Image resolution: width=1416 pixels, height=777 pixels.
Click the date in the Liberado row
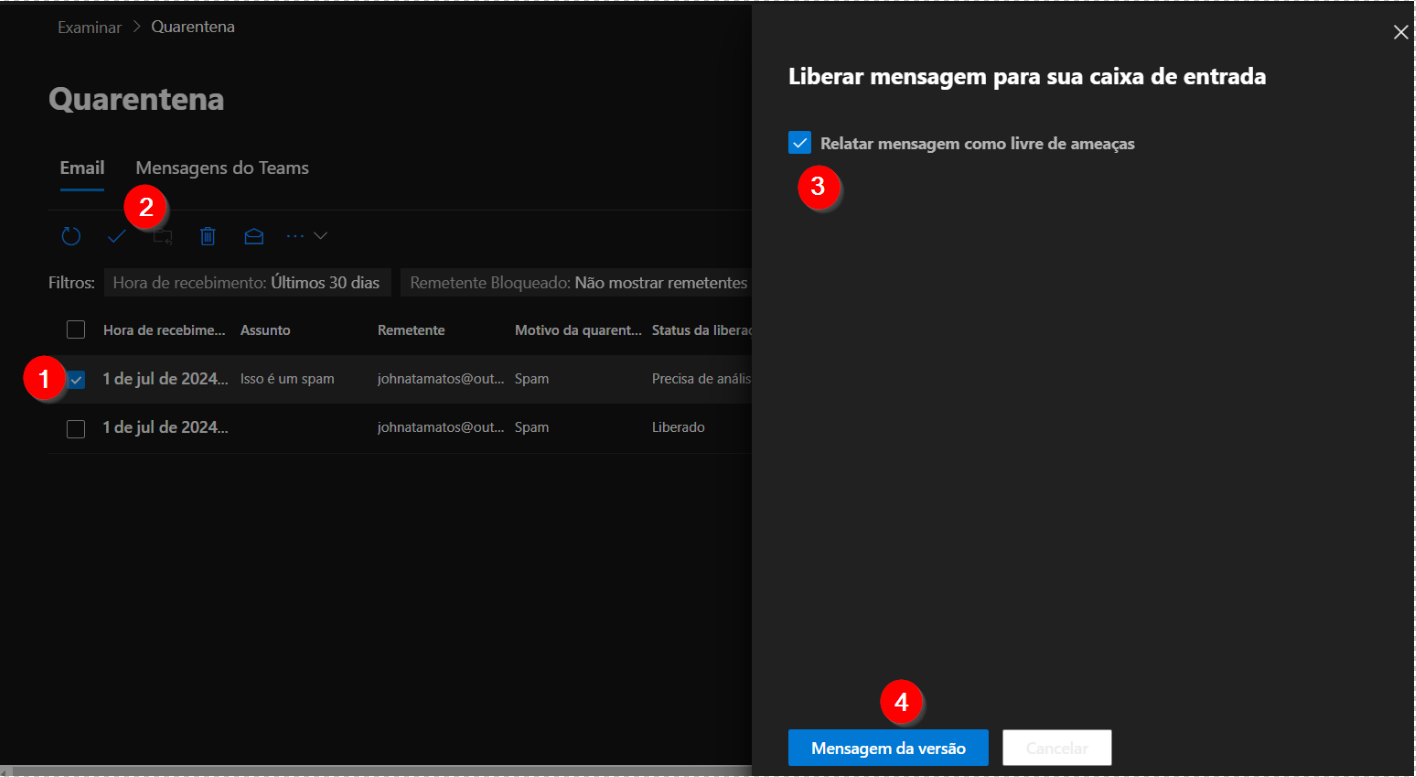[165, 427]
